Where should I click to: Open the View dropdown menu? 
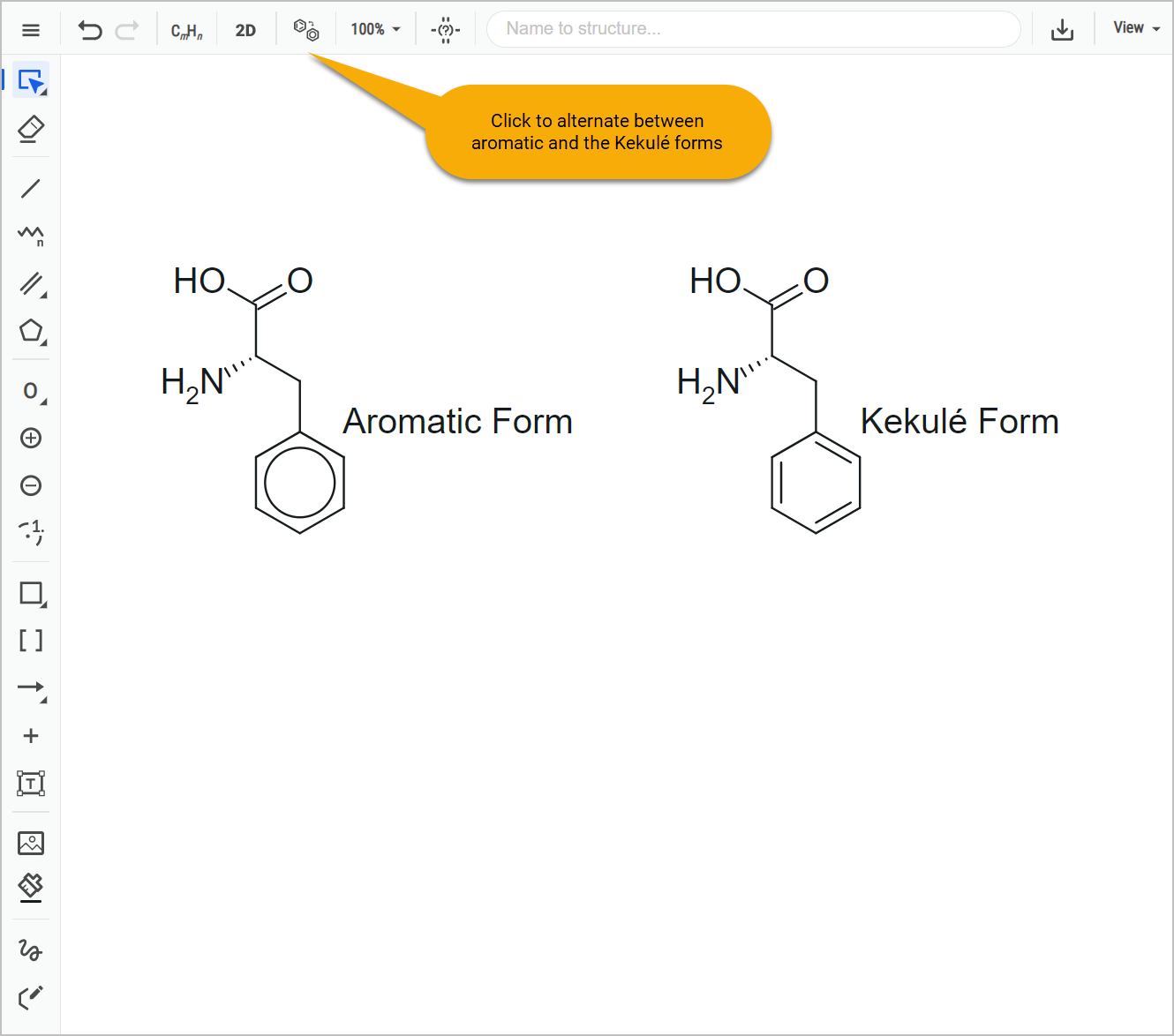pos(1136,28)
